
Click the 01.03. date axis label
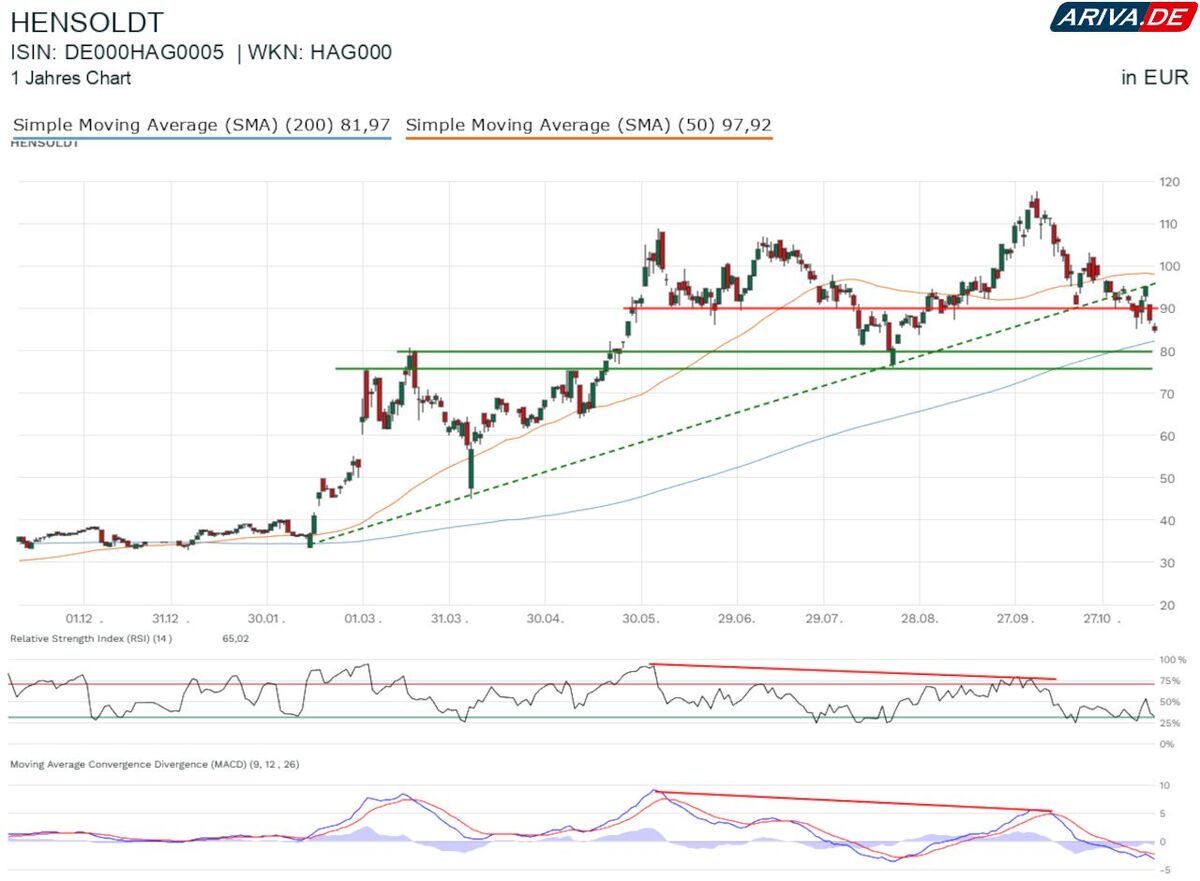pos(361,620)
